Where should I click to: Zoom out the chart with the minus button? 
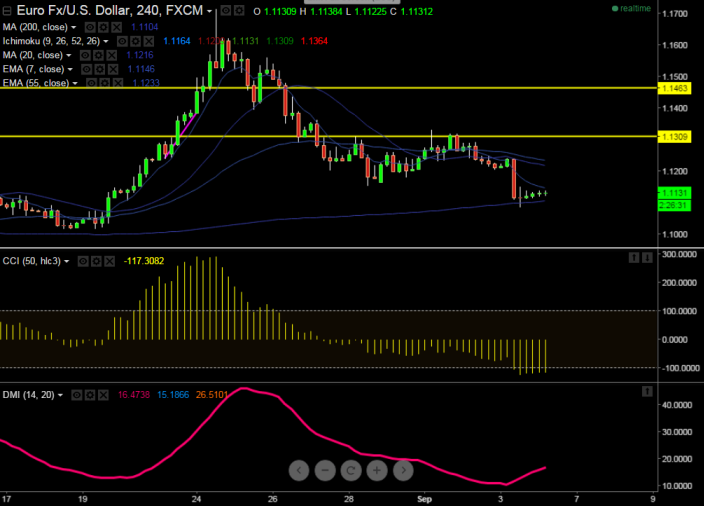coord(325,470)
